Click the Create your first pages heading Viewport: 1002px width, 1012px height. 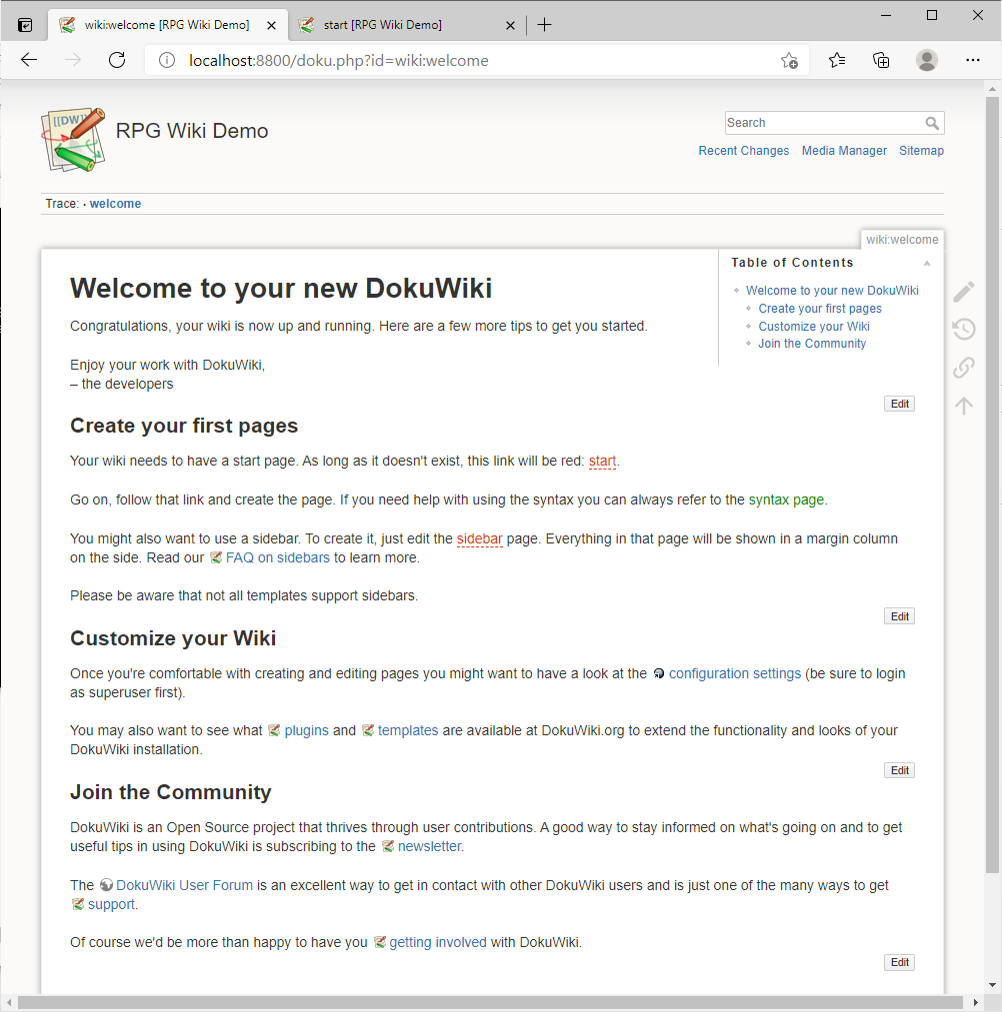184,426
